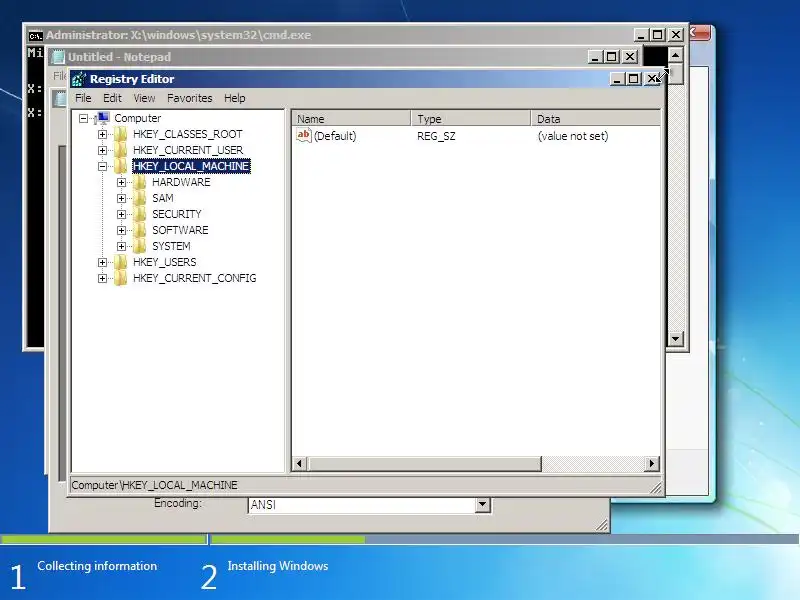The width and height of the screenshot is (800, 600).
Task: Sort values by the Data column header
Action: (x=596, y=119)
